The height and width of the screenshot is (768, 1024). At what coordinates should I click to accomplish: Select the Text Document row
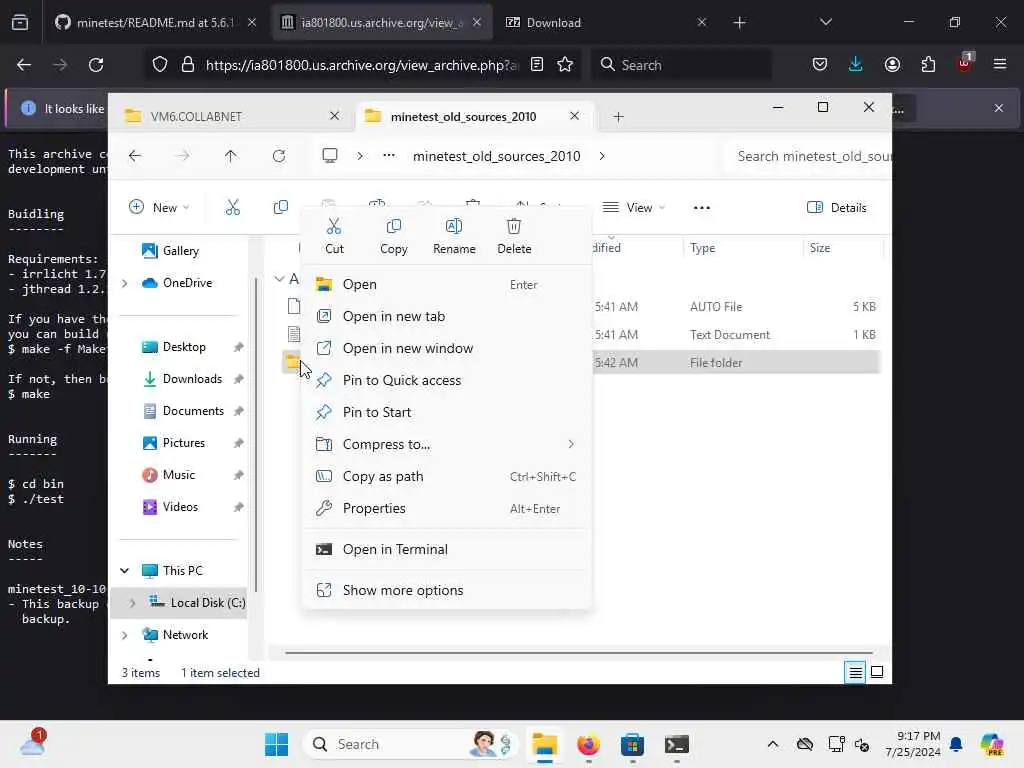coord(581,334)
